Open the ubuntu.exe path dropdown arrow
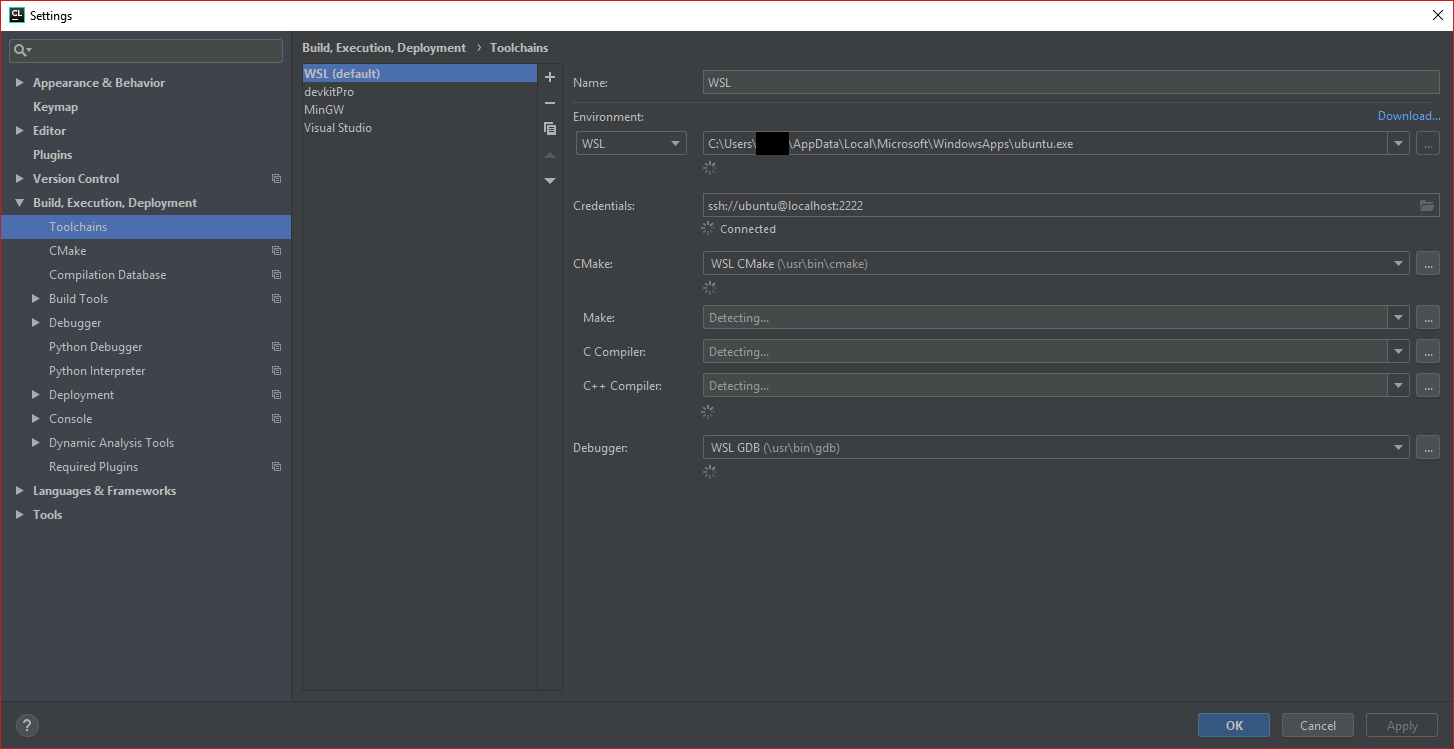Image resolution: width=1454 pixels, height=749 pixels. pyautogui.click(x=1398, y=144)
